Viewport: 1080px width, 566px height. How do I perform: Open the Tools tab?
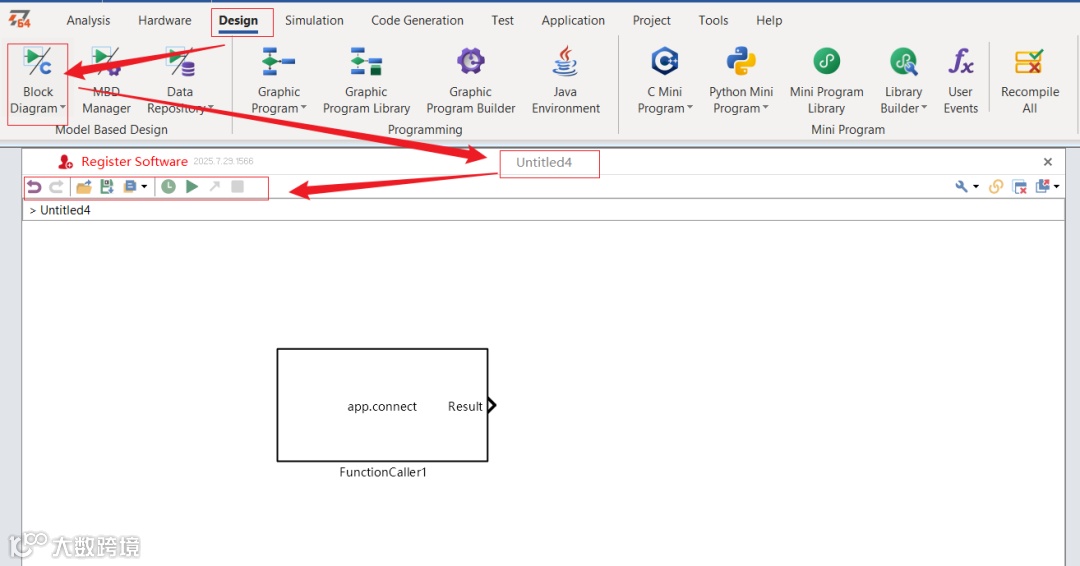[713, 21]
